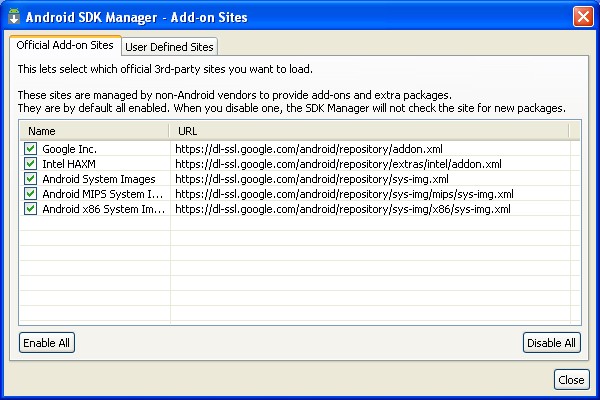Click the repository/addon.xml URL of Google Inc.

click(309, 149)
